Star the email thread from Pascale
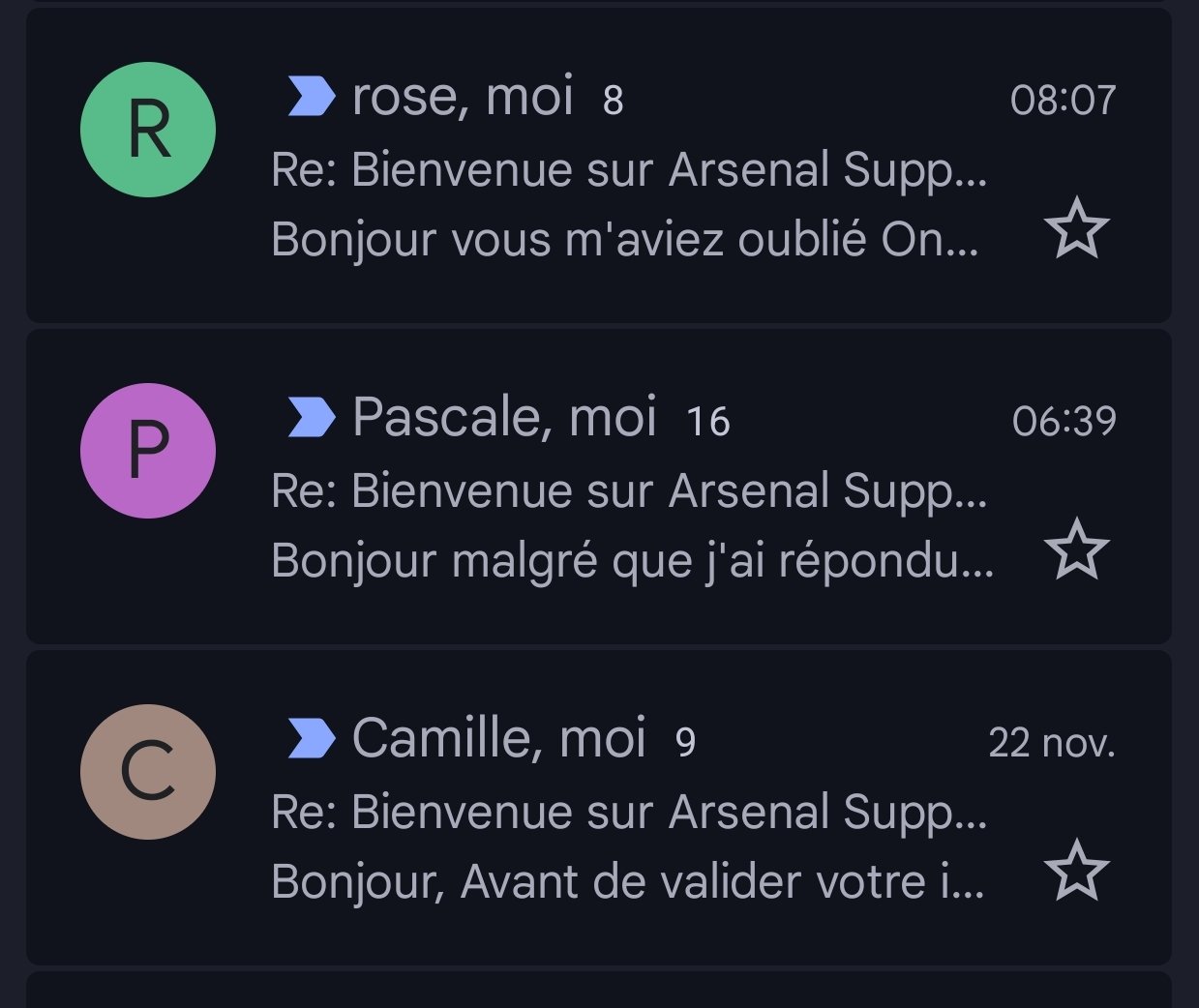 [1076, 549]
